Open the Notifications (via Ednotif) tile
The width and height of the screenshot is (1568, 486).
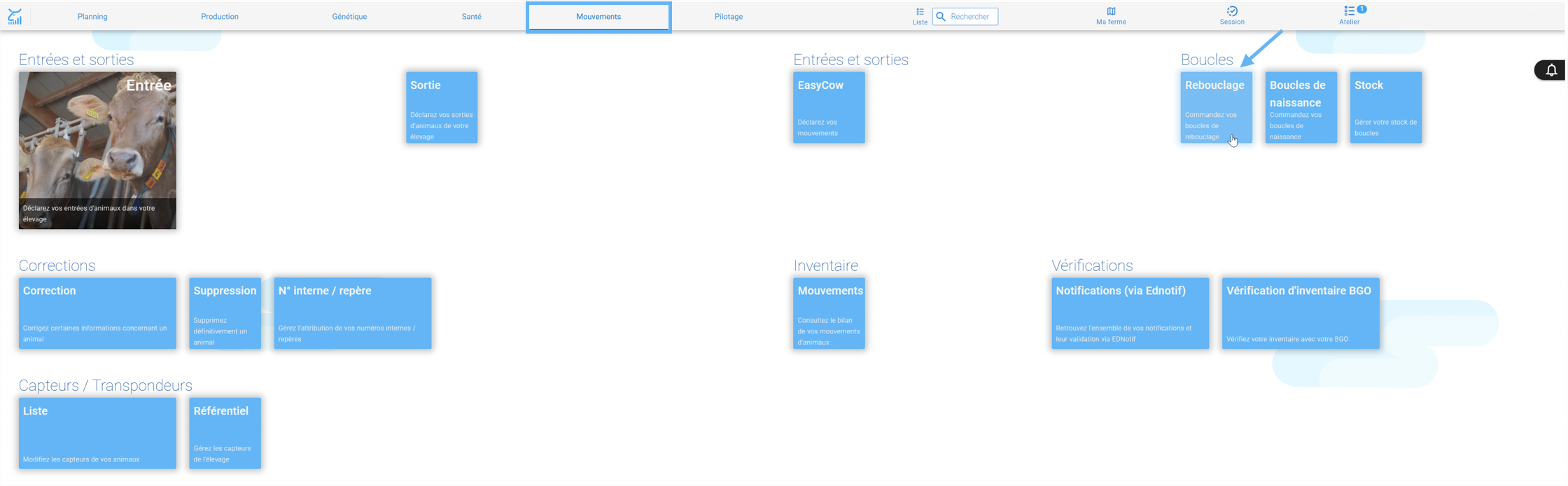click(1130, 314)
